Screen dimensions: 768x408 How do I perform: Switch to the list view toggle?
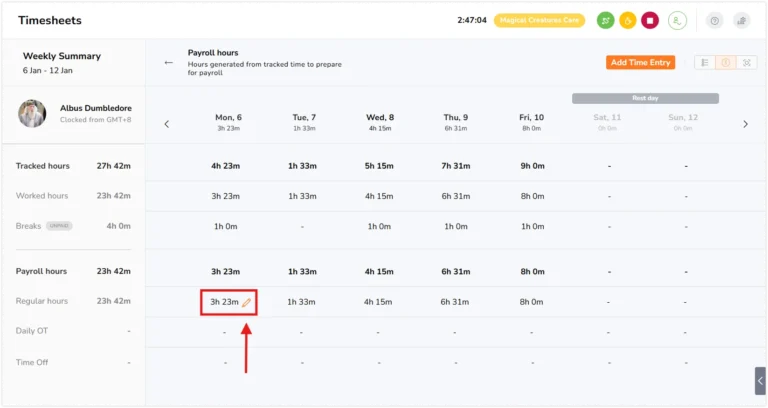click(x=705, y=63)
